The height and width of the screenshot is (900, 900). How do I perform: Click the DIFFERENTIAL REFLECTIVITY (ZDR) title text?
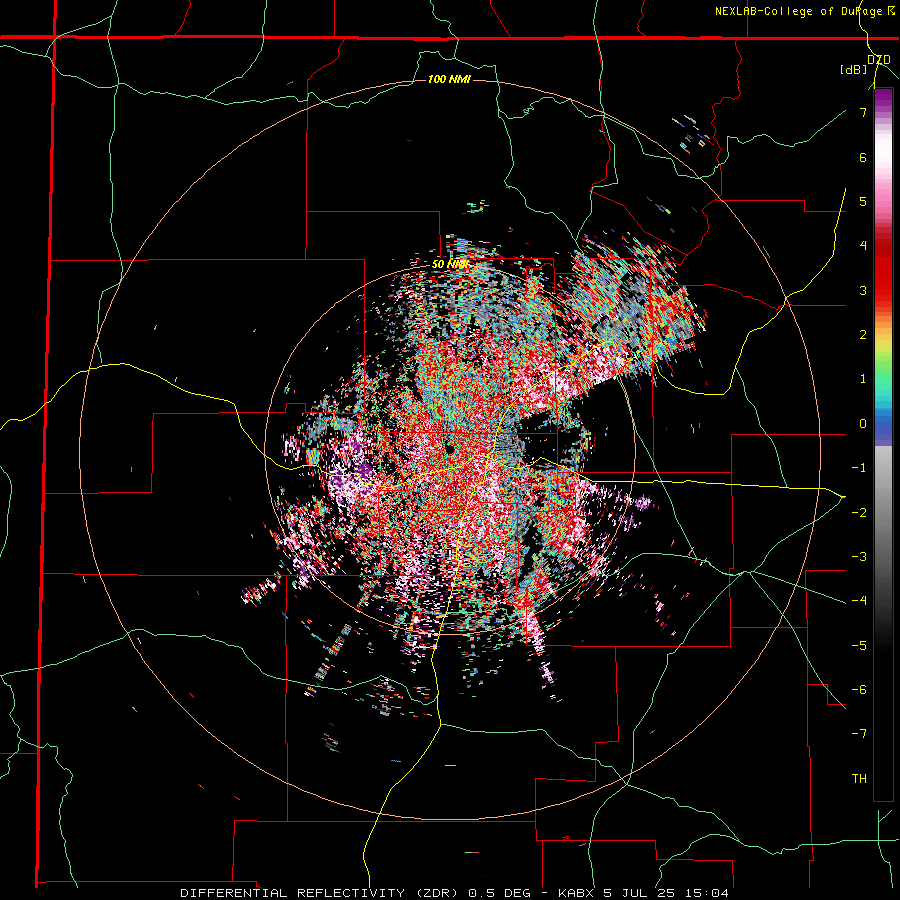tap(319, 893)
